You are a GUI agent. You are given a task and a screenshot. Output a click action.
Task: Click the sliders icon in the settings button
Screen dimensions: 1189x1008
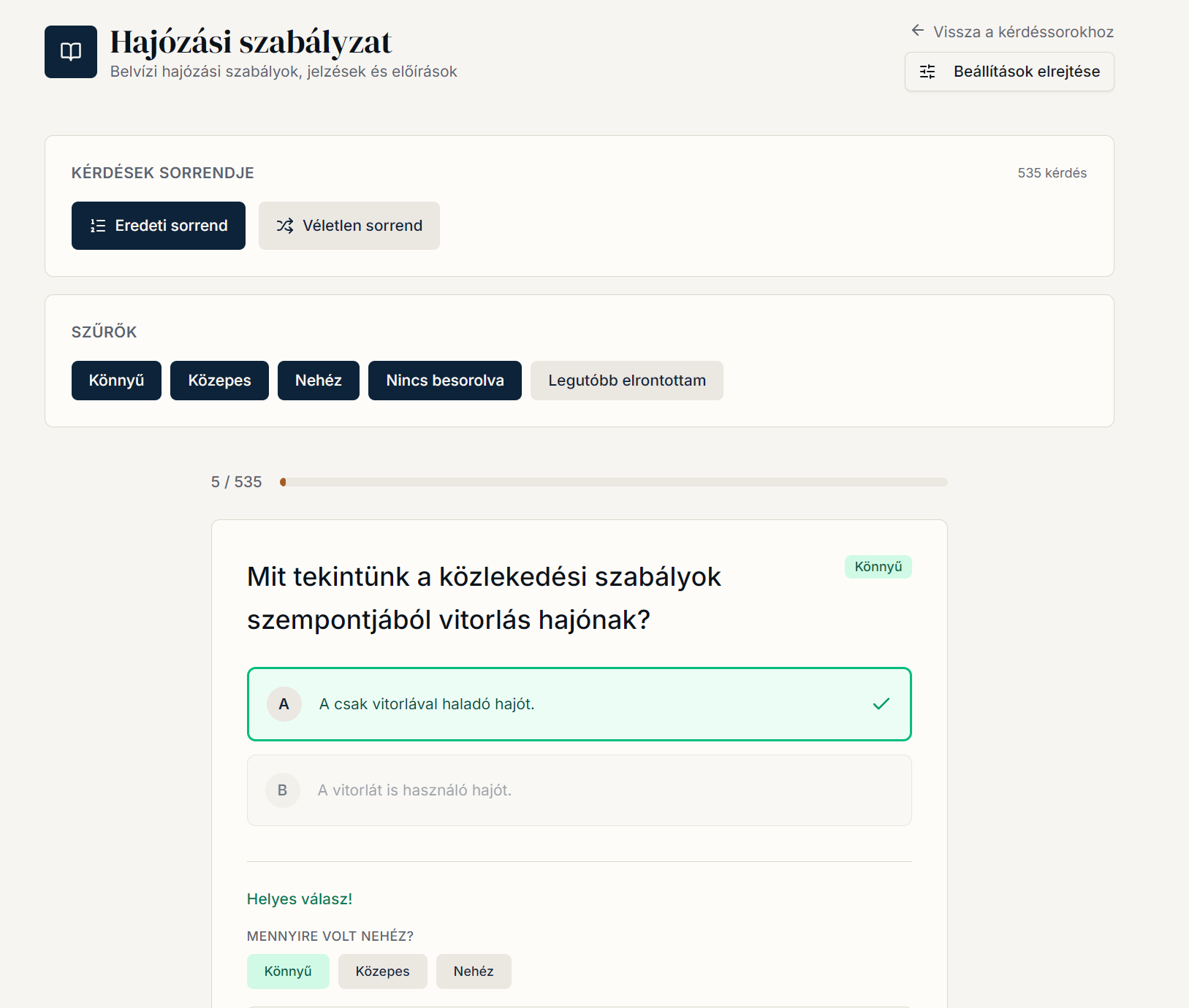coord(927,72)
